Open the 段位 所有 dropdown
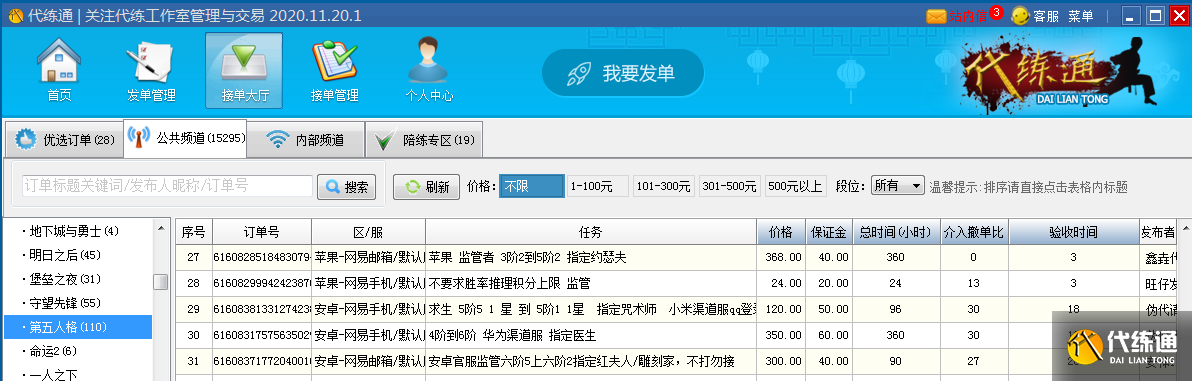 (x=898, y=186)
